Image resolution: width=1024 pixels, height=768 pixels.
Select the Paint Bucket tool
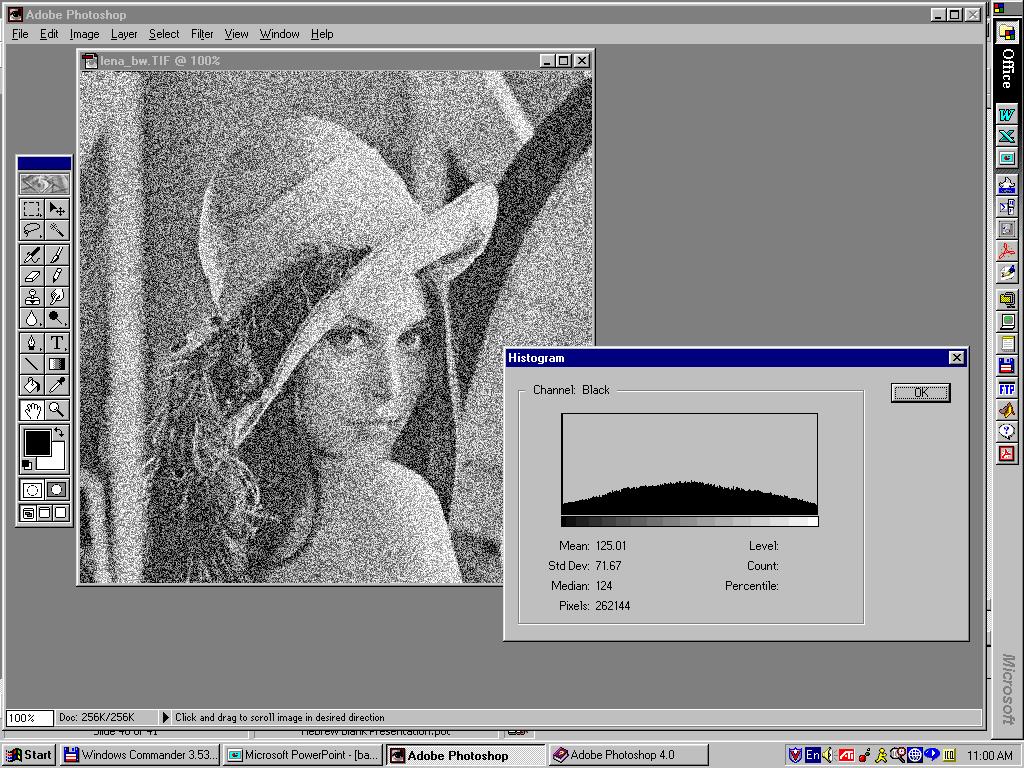coord(31,385)
